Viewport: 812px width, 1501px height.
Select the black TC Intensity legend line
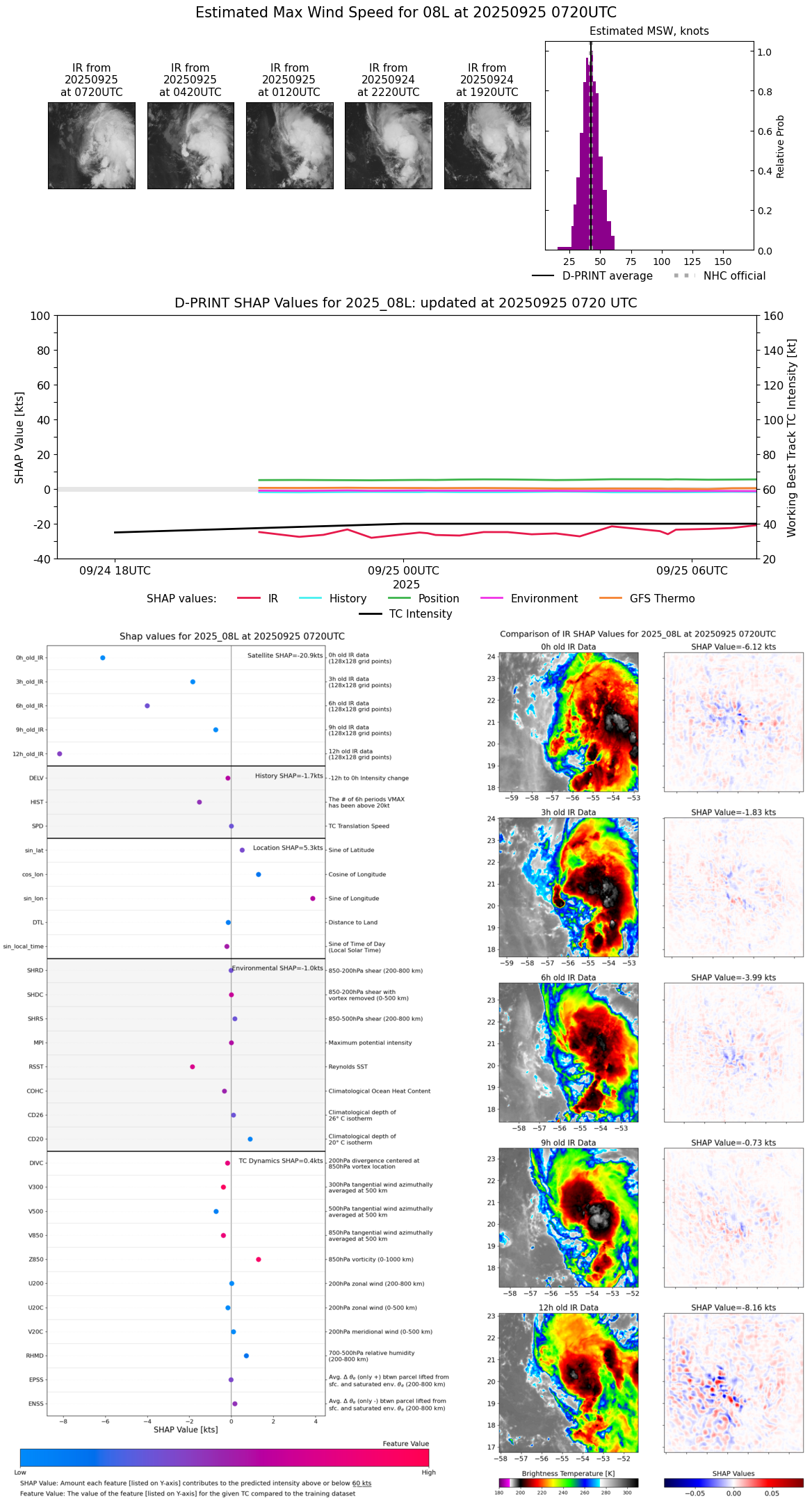point(370,613)
